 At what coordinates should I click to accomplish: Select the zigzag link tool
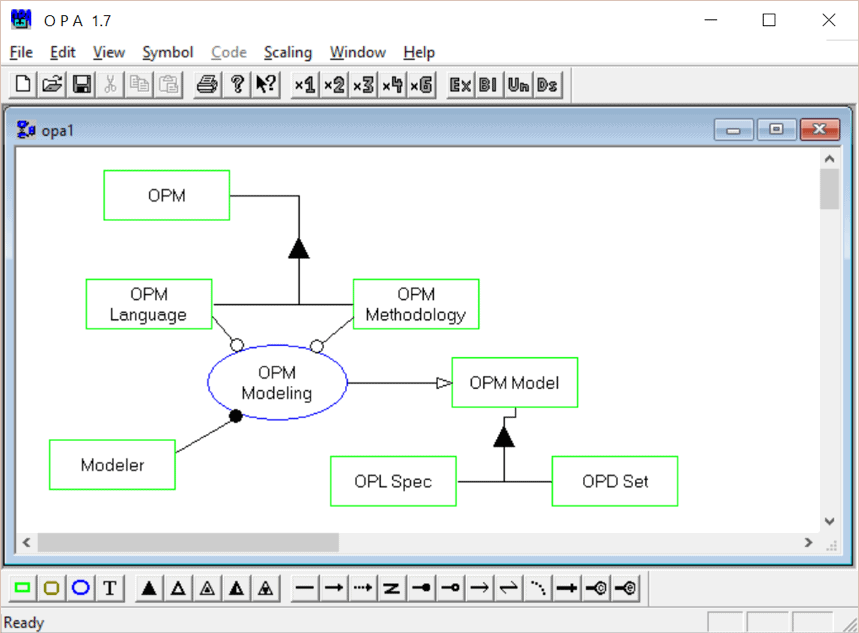[x=392, y=588]
